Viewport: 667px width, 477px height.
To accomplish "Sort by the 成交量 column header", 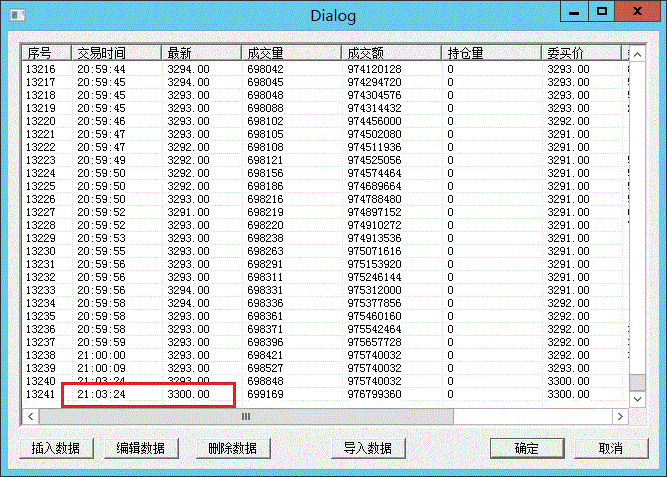I will click(x=290, y=52).
